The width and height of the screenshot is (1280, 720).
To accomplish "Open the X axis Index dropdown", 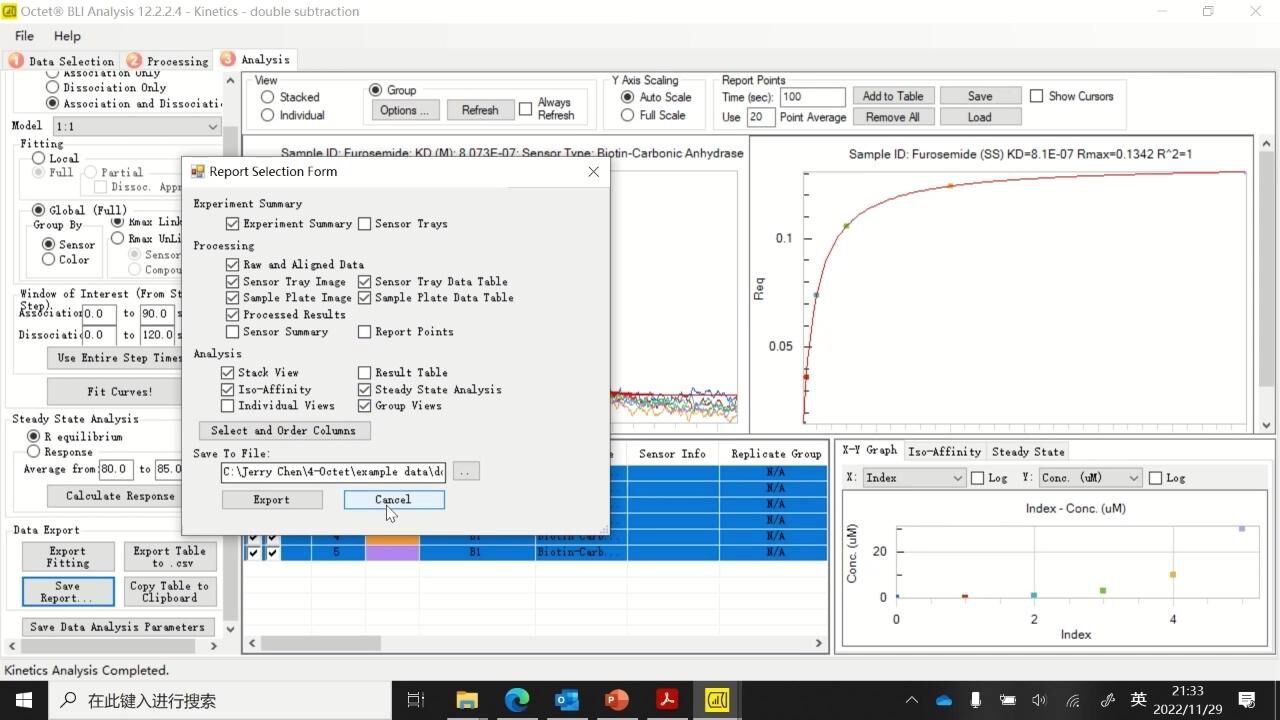I will click(914, 478).
